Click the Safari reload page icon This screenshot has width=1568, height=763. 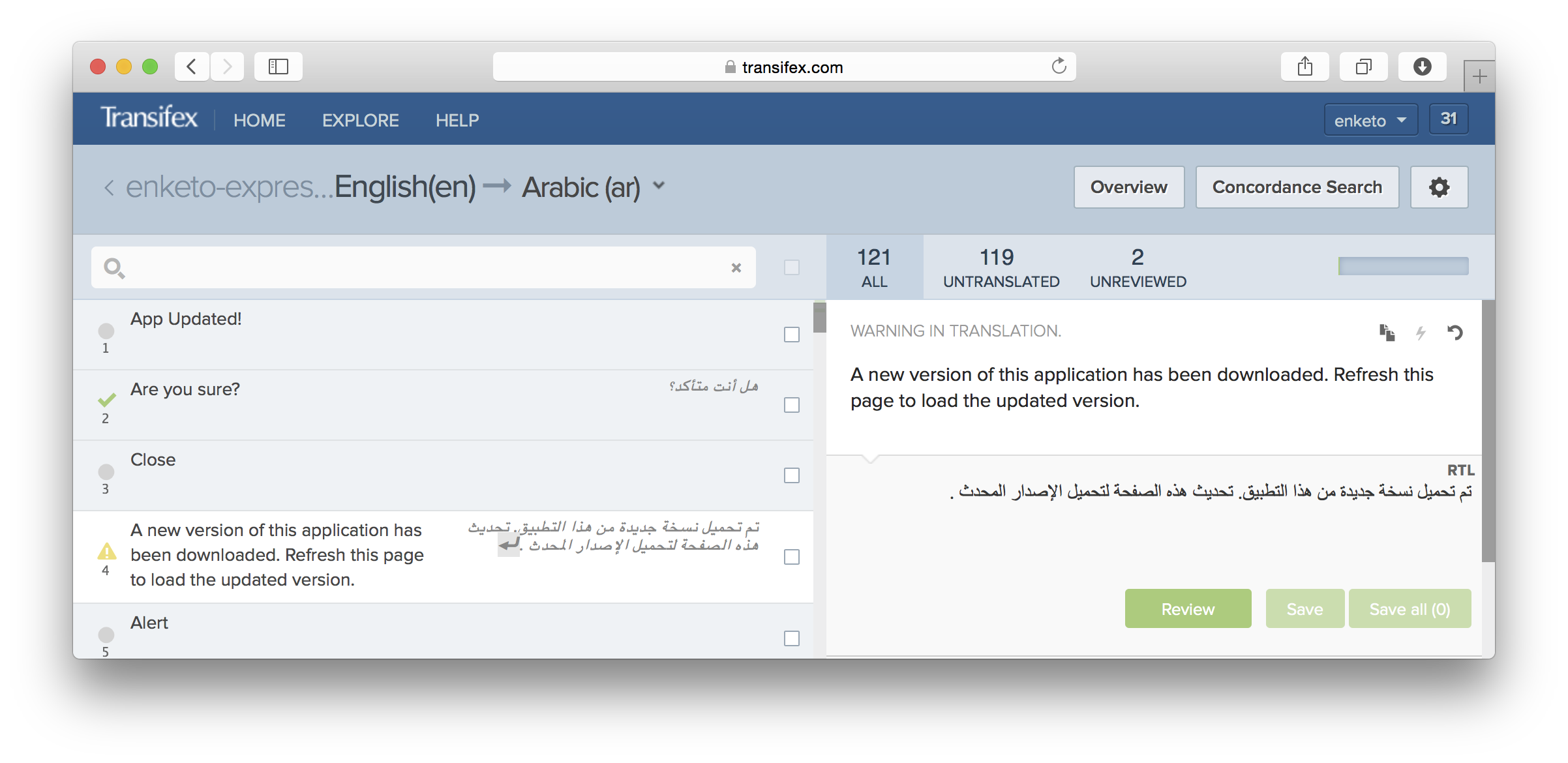pos(1059,67)
